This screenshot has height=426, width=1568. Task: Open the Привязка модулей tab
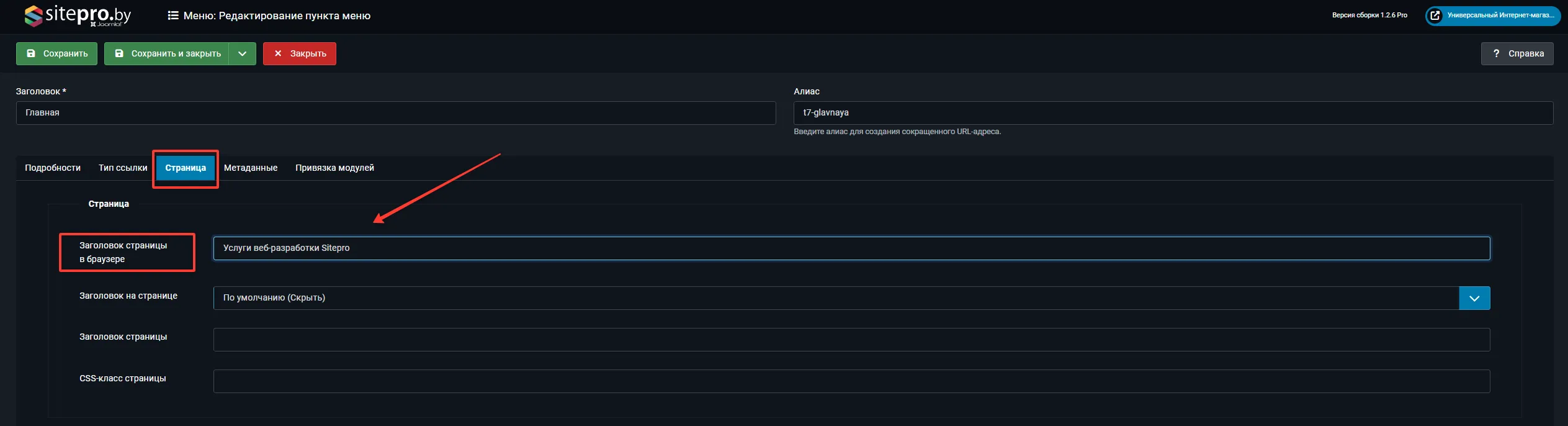coord(334,168)
